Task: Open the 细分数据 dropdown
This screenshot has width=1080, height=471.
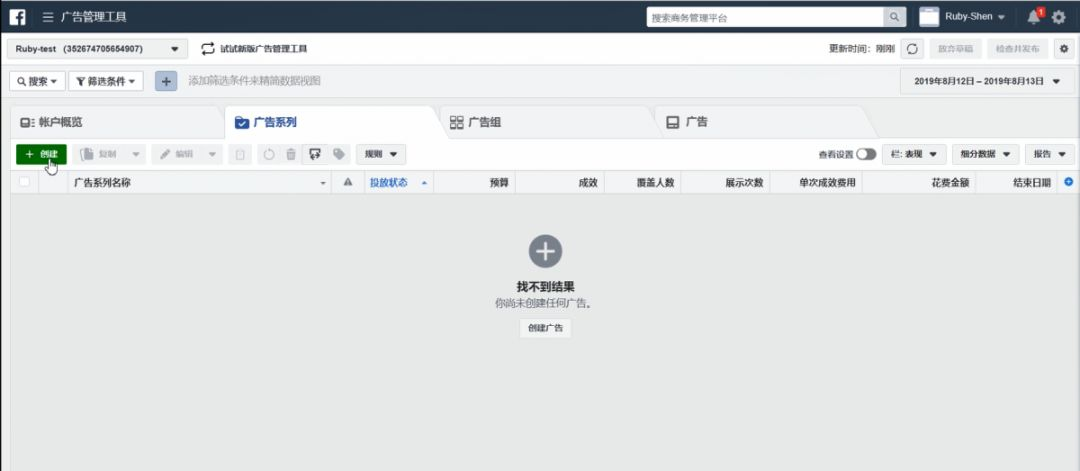Action: 985,154
